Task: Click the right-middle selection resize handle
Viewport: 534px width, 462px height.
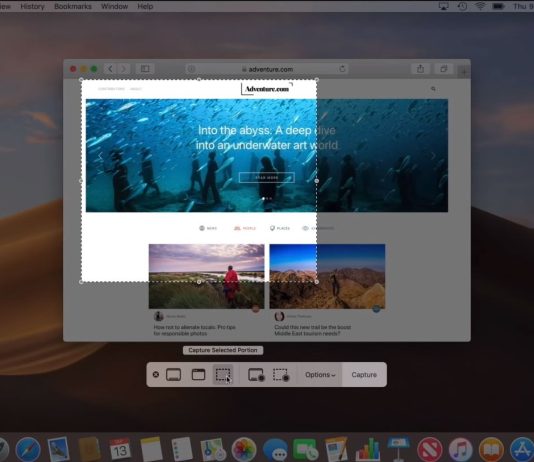Action: click(317, 181)
